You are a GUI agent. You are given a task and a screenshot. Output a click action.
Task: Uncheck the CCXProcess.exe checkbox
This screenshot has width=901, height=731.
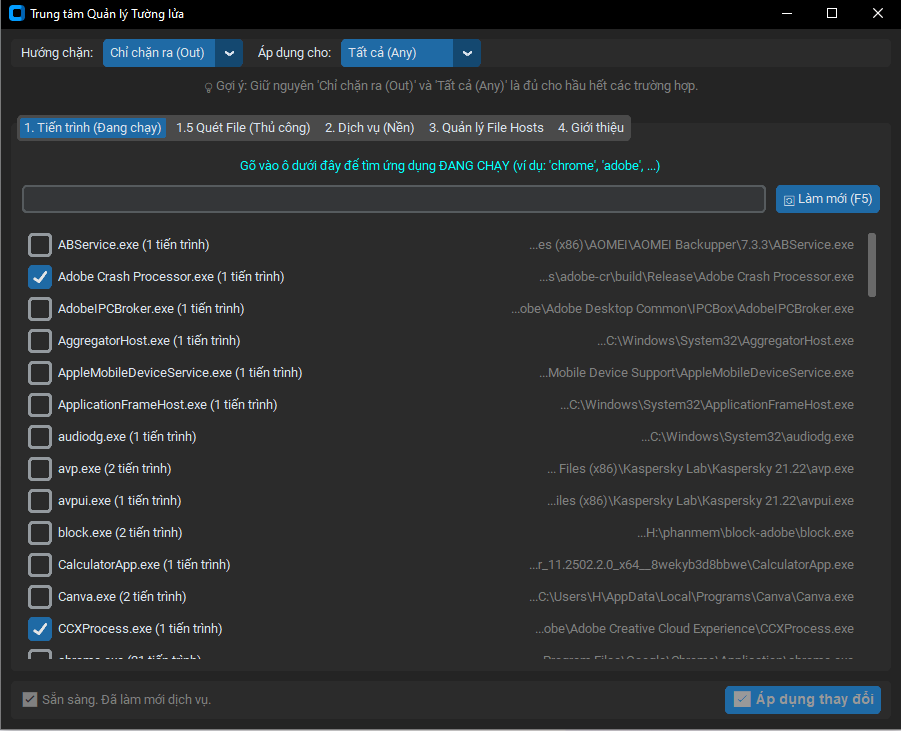point(40,629)
